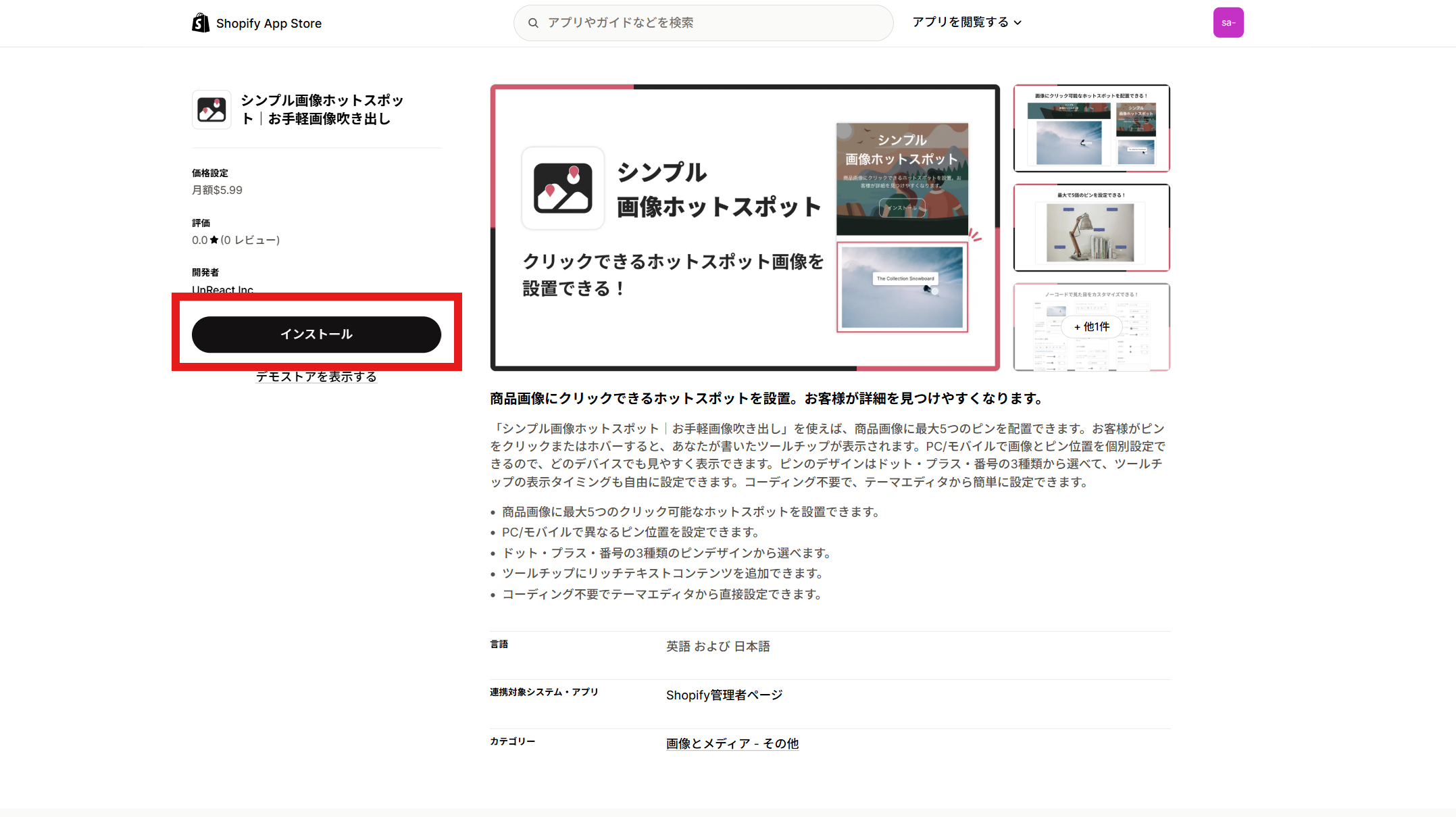Click the Shopify管理者ページ integration entry

[724, 694]
